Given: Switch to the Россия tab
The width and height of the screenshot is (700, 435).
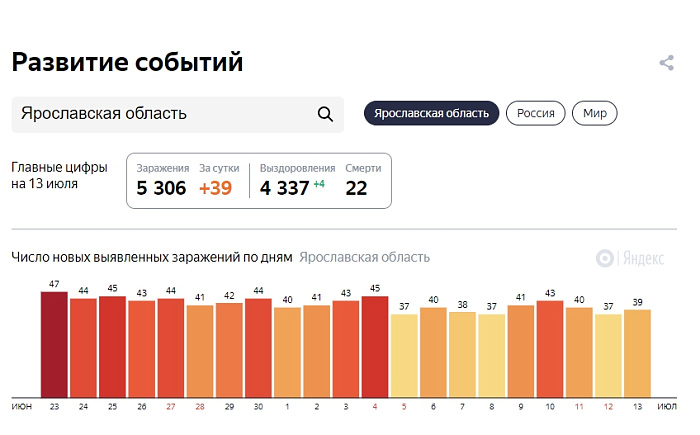Looking at the screenshot, I should 536,113.
